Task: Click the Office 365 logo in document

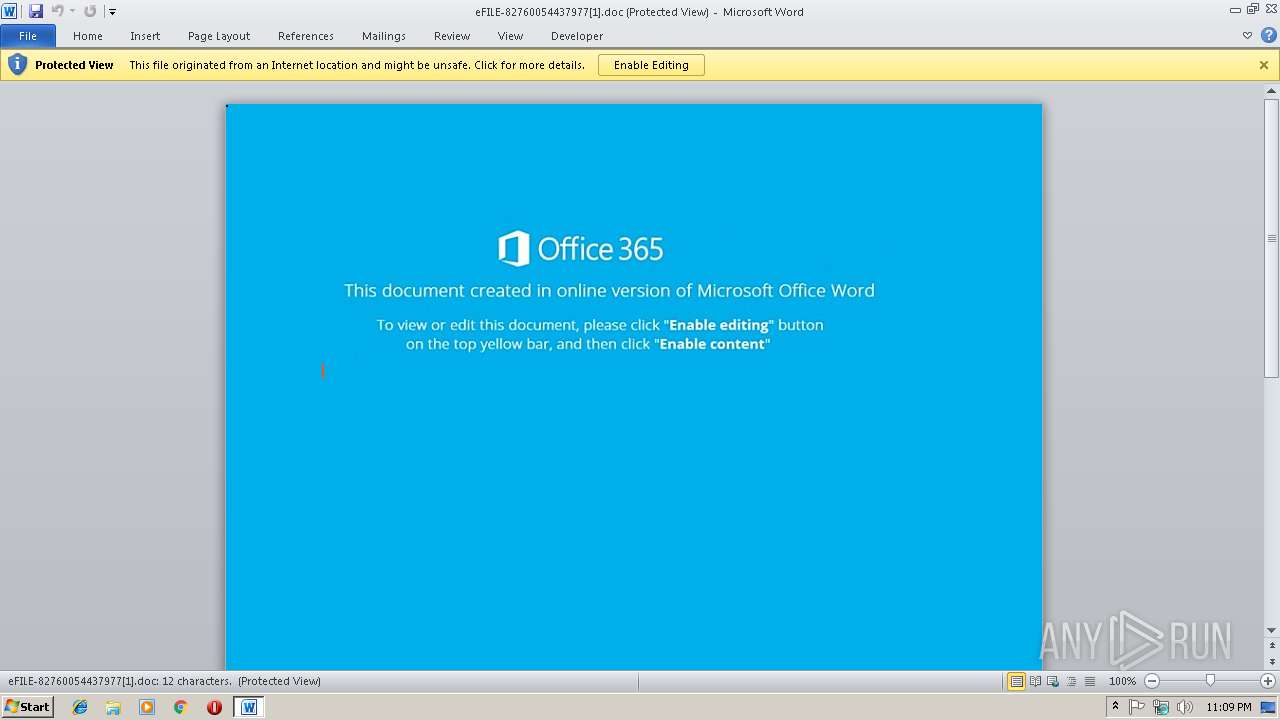Action: (580, 248)
